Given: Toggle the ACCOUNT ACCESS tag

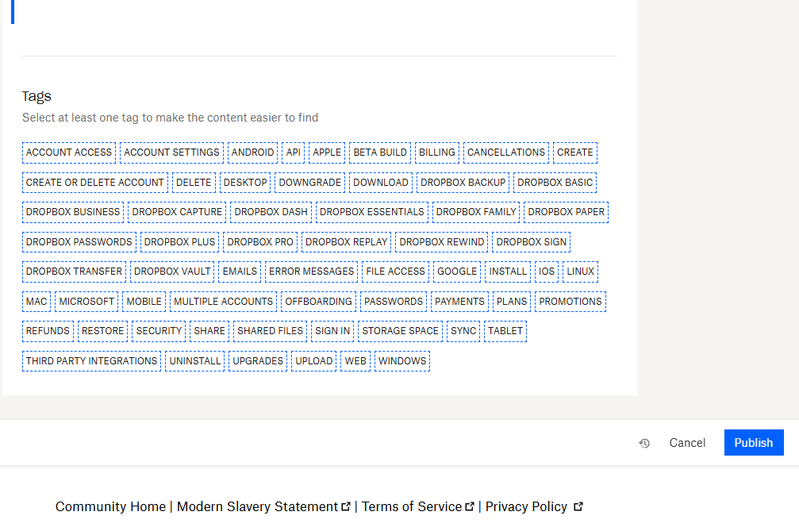Looking at the screenshot, I should (69, 153).
